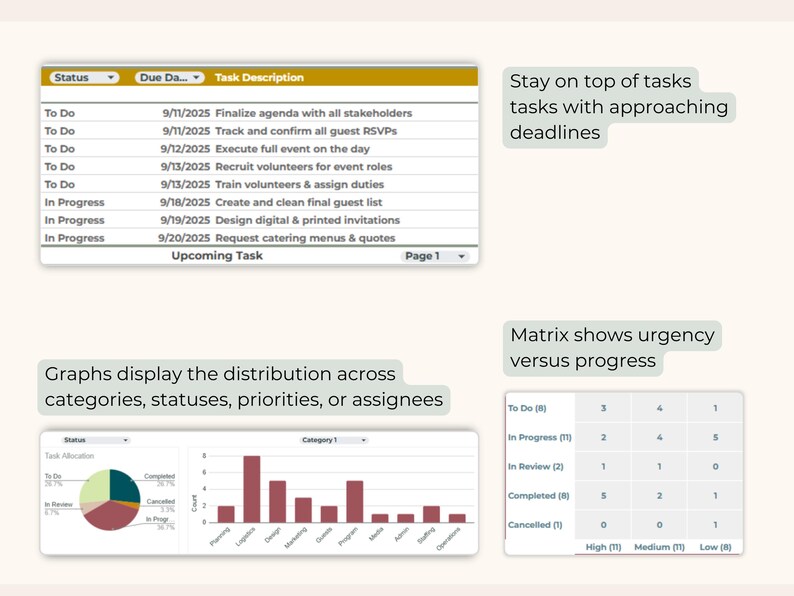Click the Logistics bar in the chart
794x596 pixels.
point(252,489)
